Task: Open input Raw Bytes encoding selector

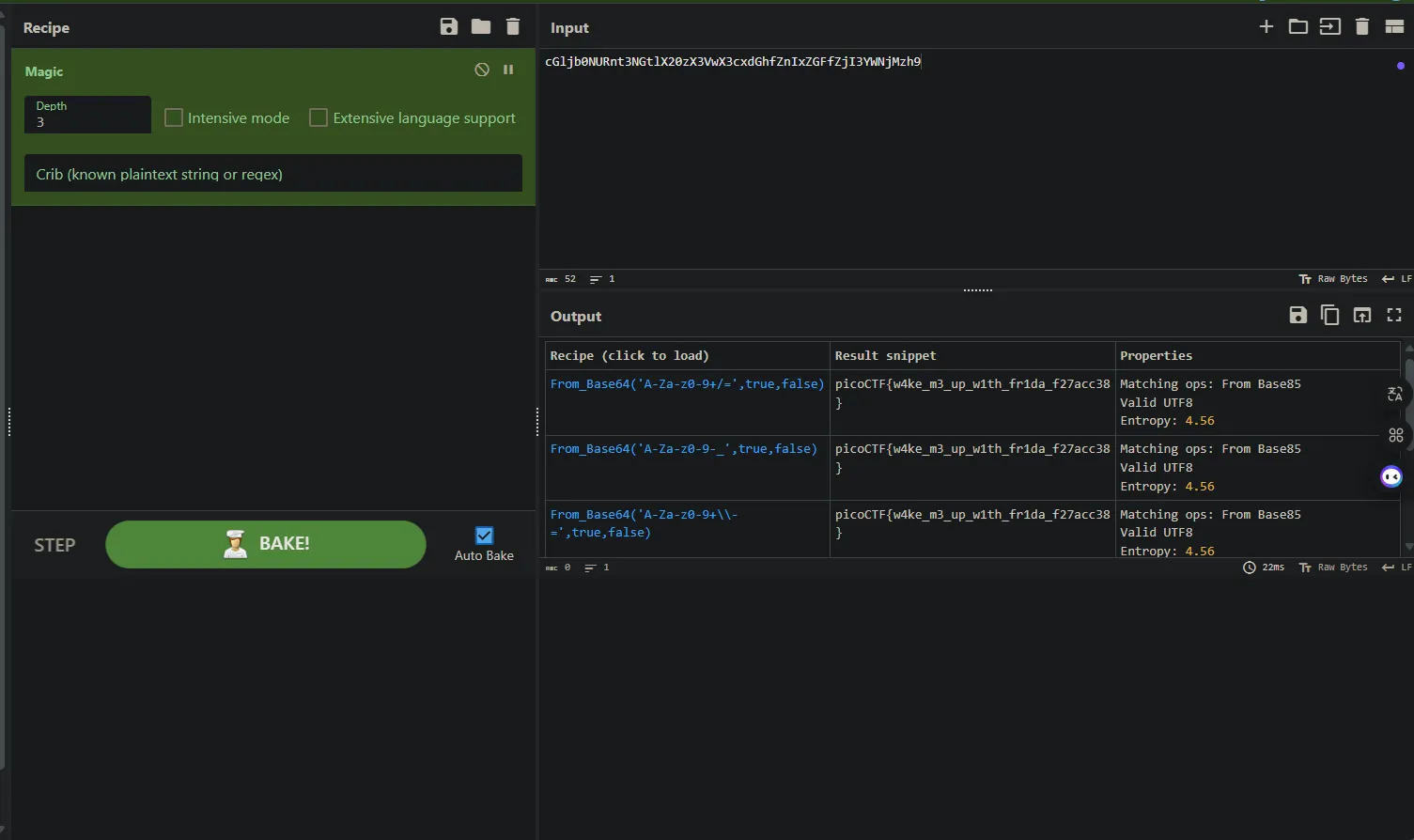Action: click(1333, 279)
